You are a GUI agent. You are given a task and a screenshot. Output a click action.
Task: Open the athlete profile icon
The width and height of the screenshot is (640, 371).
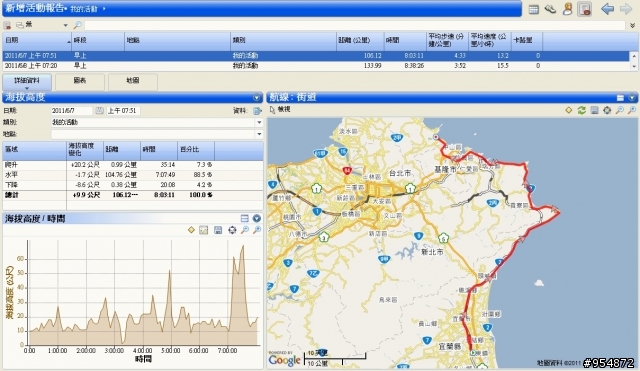[568, 9]
